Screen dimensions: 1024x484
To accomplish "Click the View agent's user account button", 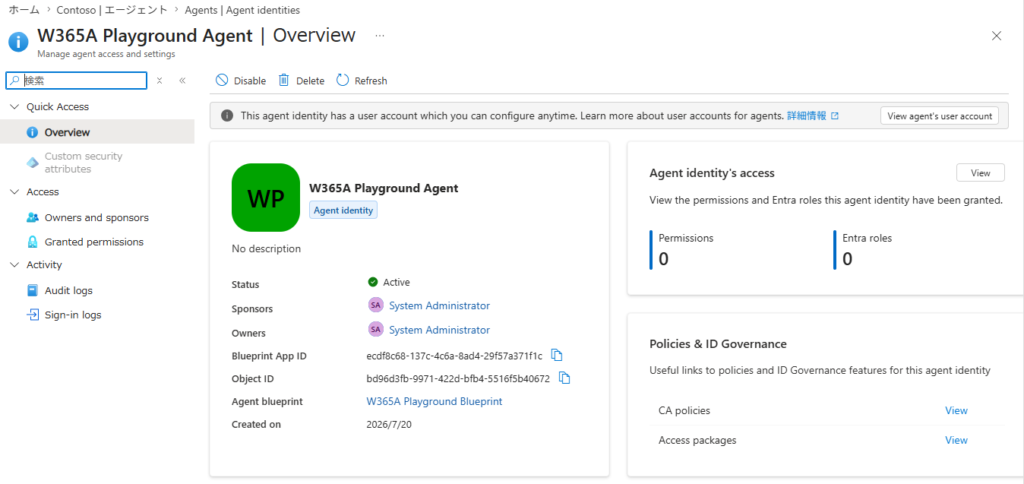I will [x=940, y=116].
